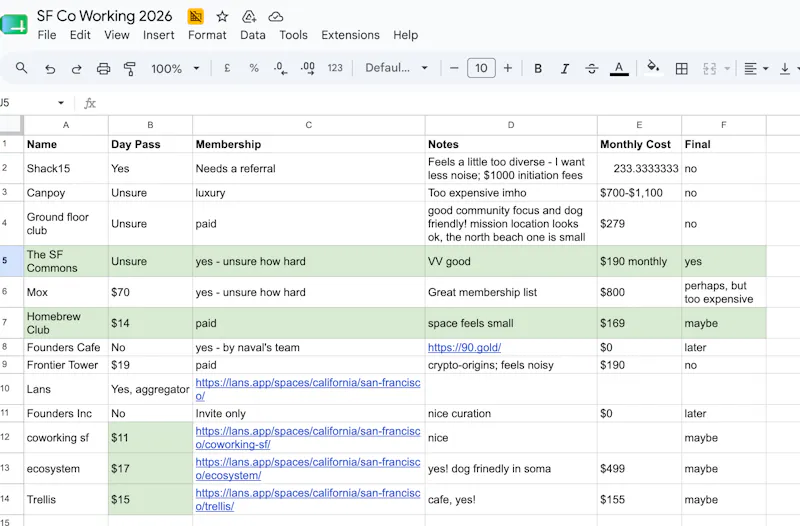
Task: Print the spreadsheet
Action: pos(104,68)
